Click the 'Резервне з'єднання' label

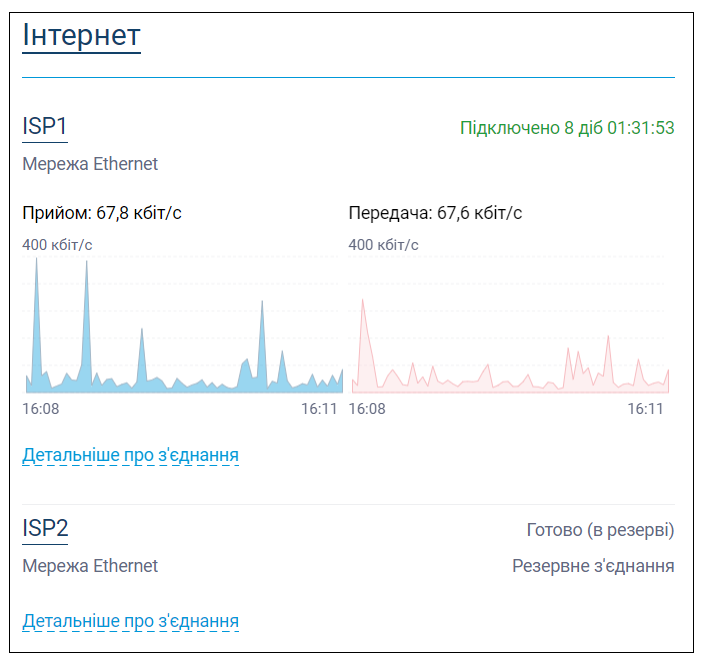point(593,566)
